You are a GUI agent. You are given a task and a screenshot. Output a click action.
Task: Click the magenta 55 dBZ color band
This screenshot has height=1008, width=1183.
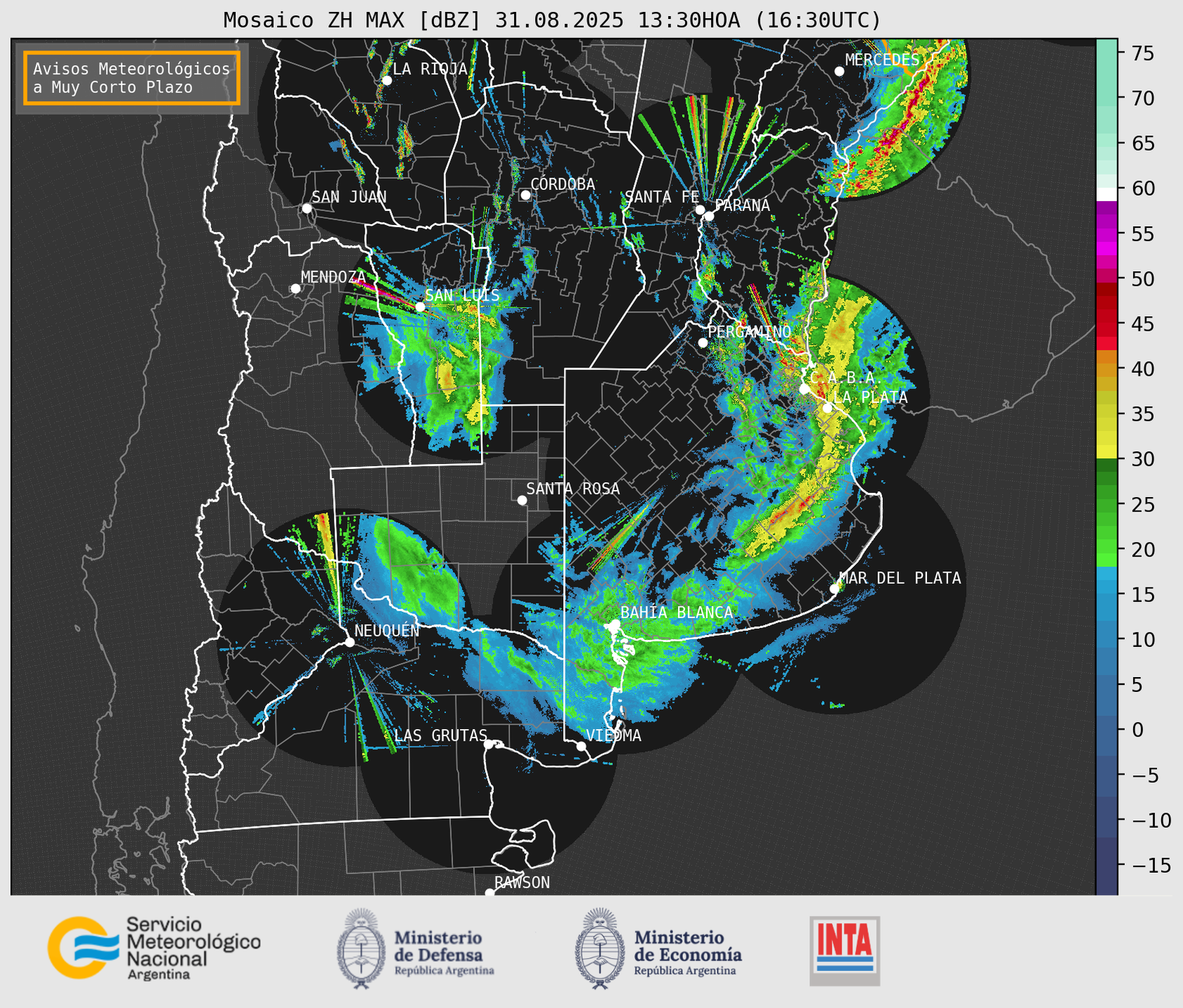[1107, 233]
